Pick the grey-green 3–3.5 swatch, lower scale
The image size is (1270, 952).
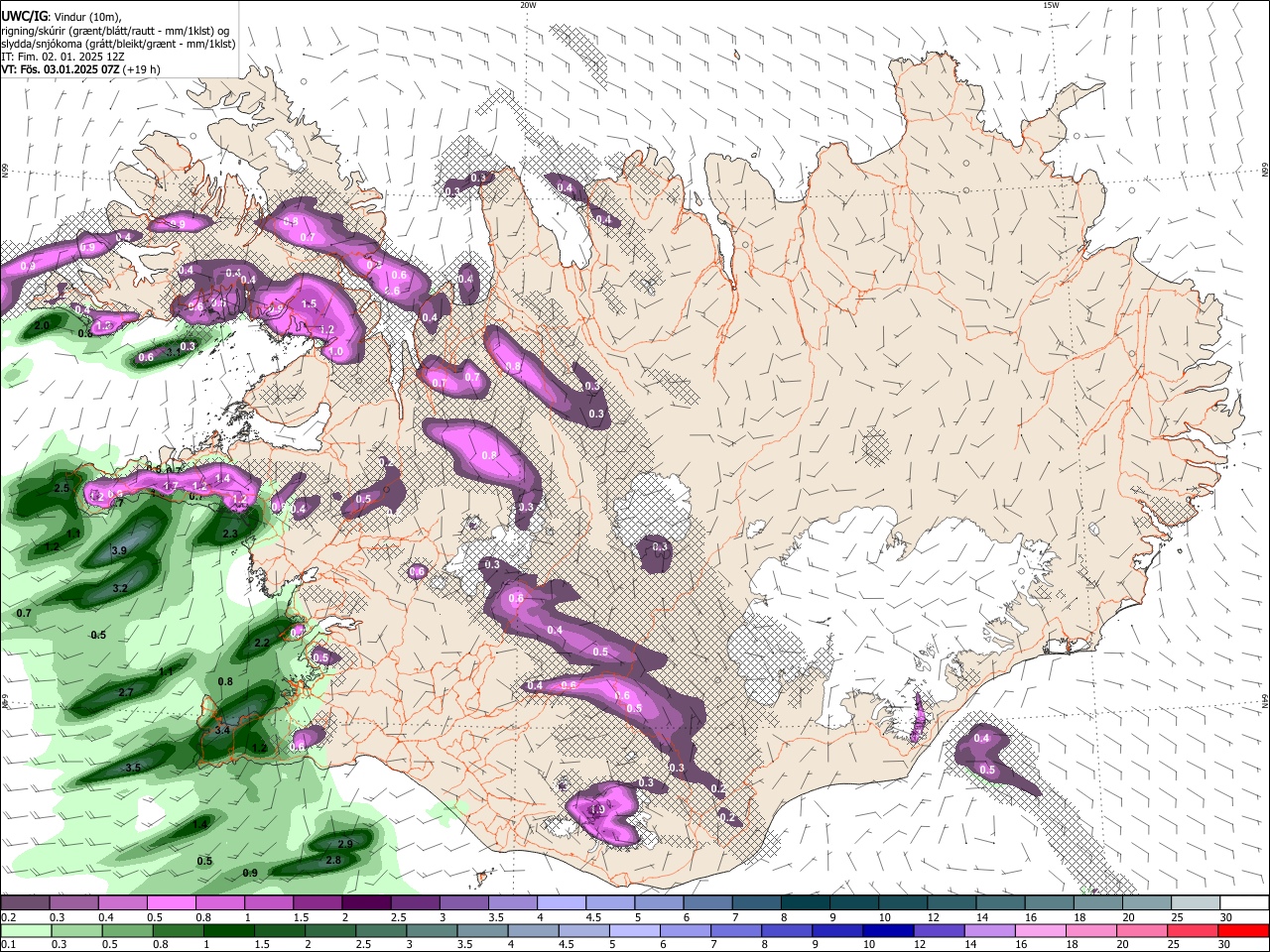(432, 931)
